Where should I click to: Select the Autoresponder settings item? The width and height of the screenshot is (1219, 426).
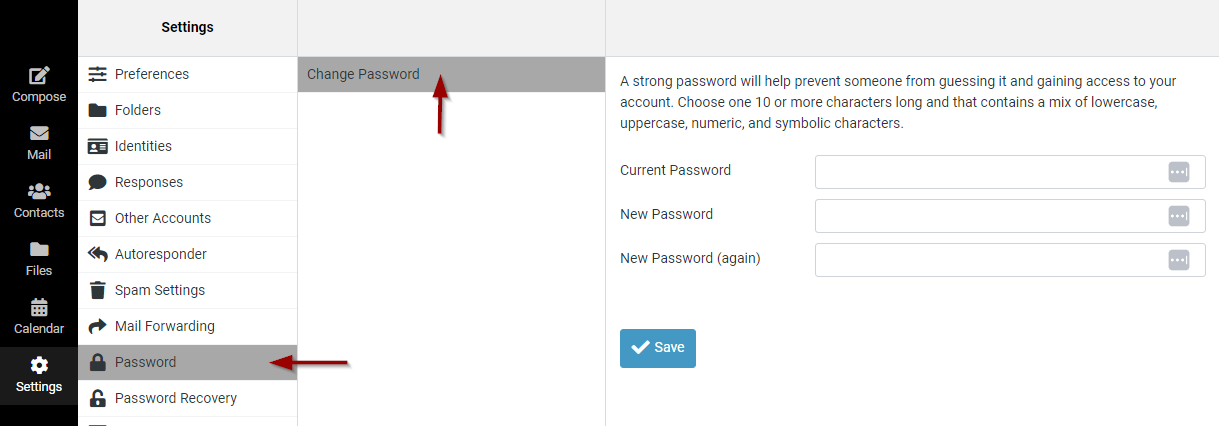coord(161,254)
